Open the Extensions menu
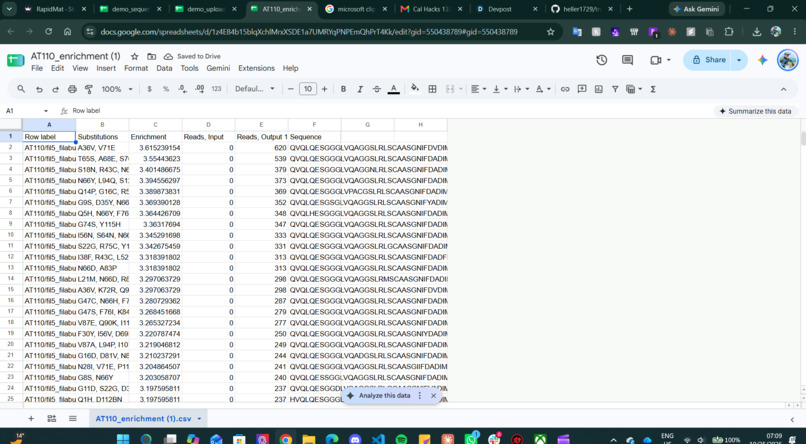This screenshot has height=444, width=806. click(x=257, y=68)
